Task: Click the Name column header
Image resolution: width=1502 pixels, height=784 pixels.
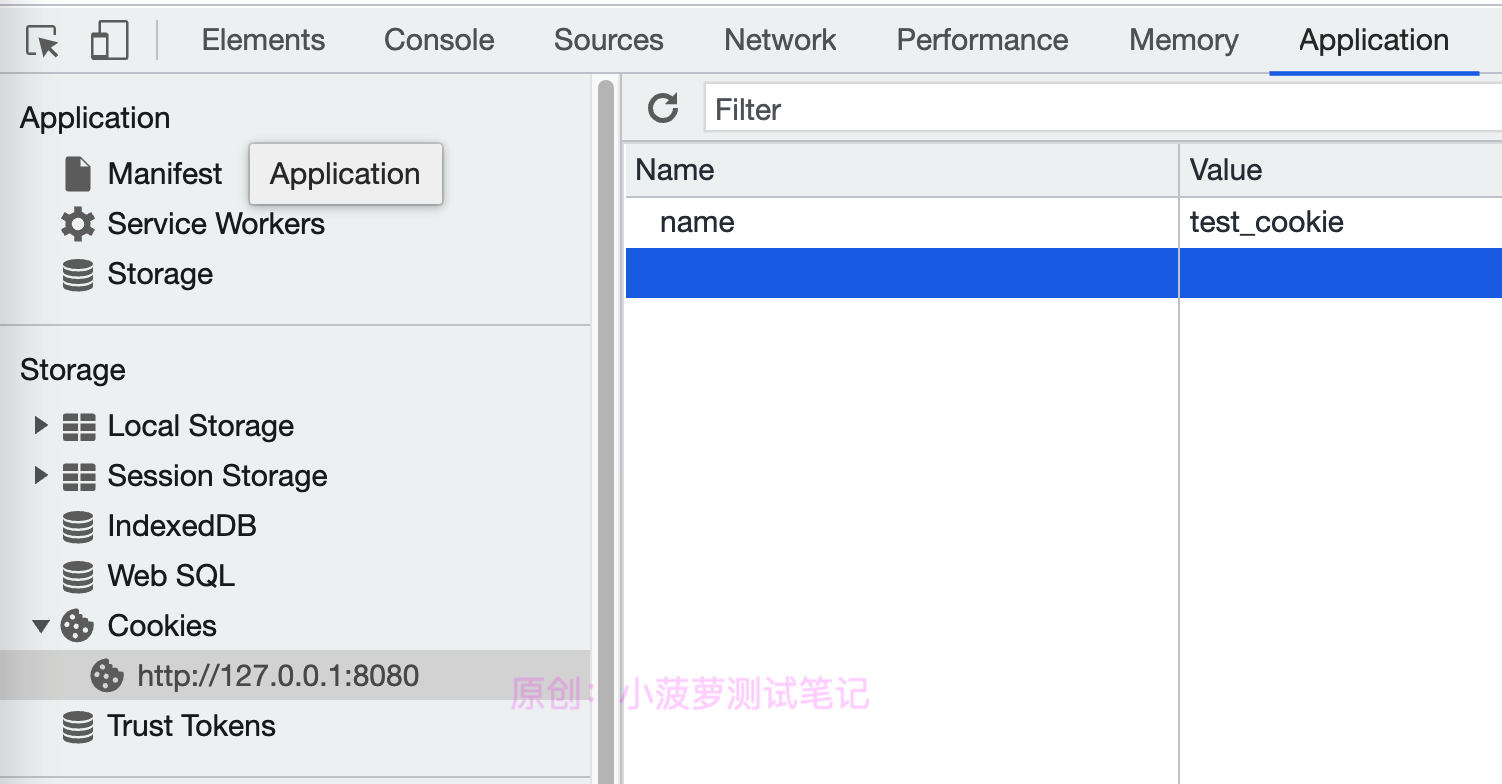Action: [x=674, y=169]
